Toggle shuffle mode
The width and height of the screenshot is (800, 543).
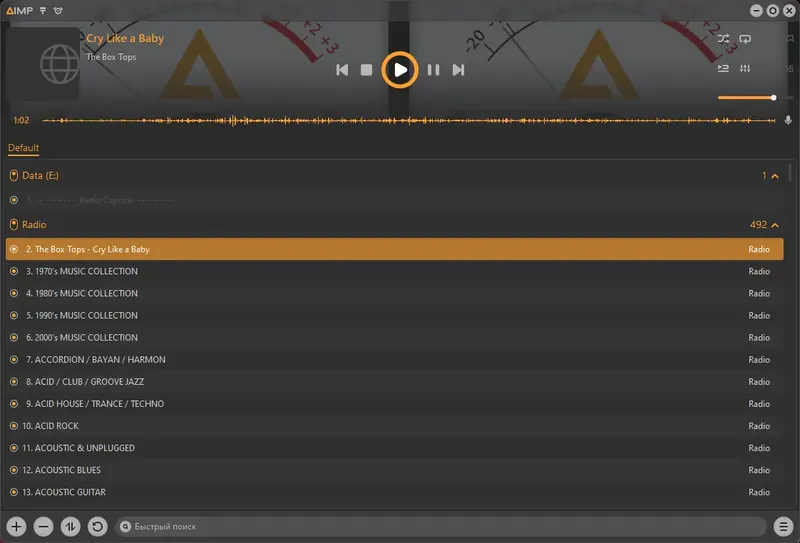723,39
